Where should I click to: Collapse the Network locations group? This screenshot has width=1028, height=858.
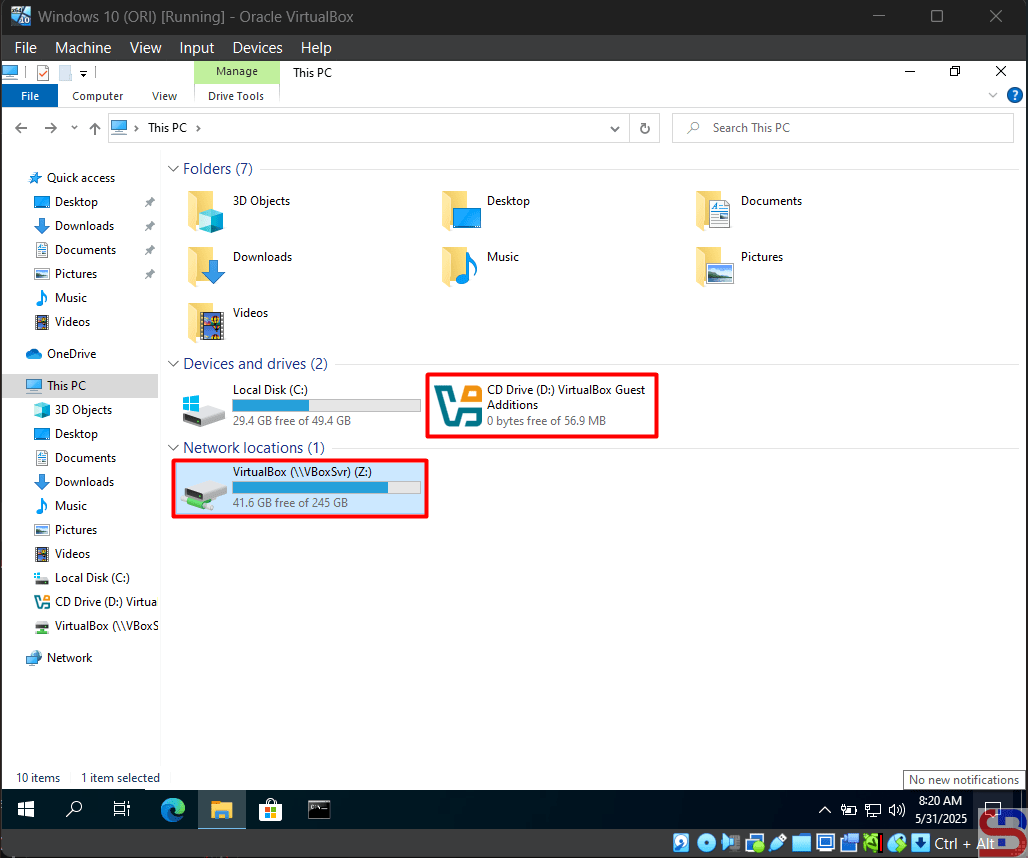tap(173, 448)
